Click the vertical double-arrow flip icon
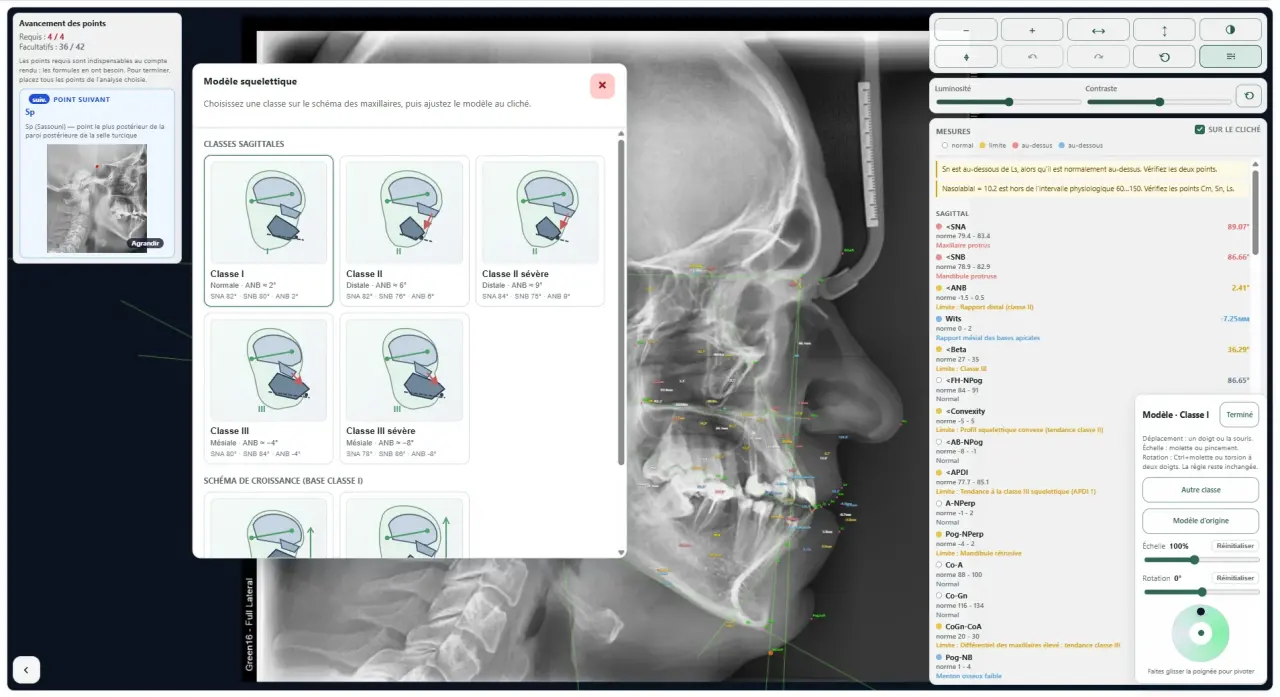 click(x=1165, y=30)
